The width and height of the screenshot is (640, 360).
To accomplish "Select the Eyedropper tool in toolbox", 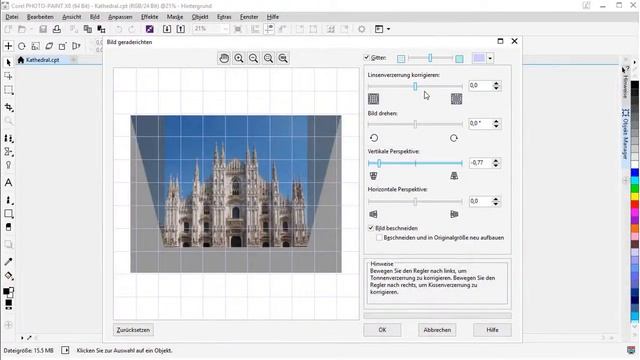I will 9,262.
